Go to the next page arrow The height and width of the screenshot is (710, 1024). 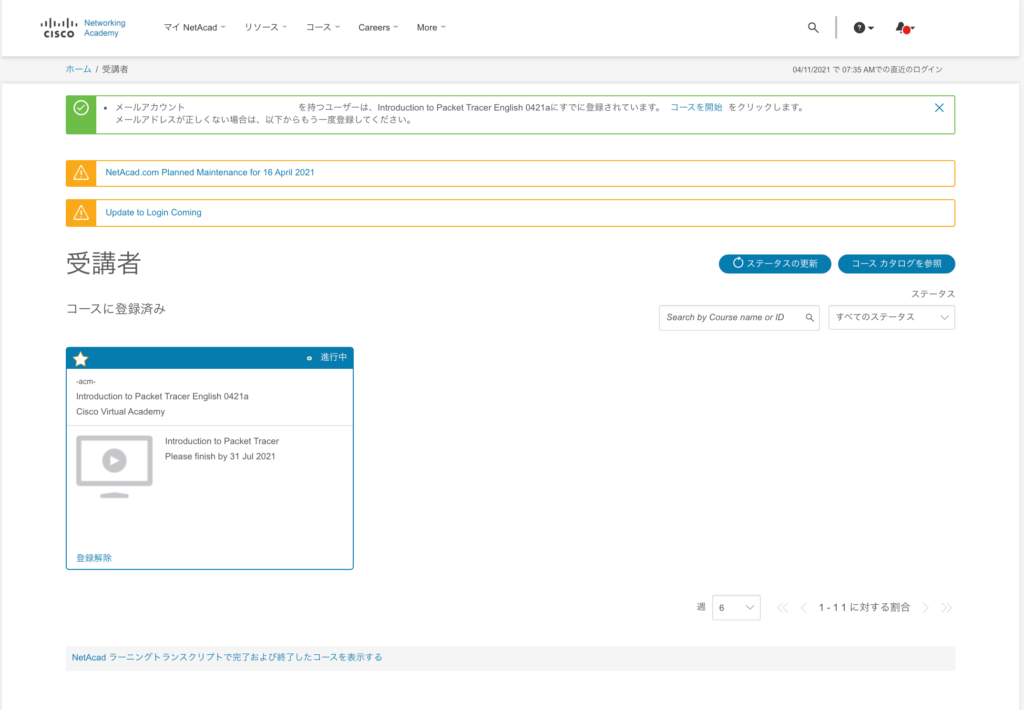(925, 607)
